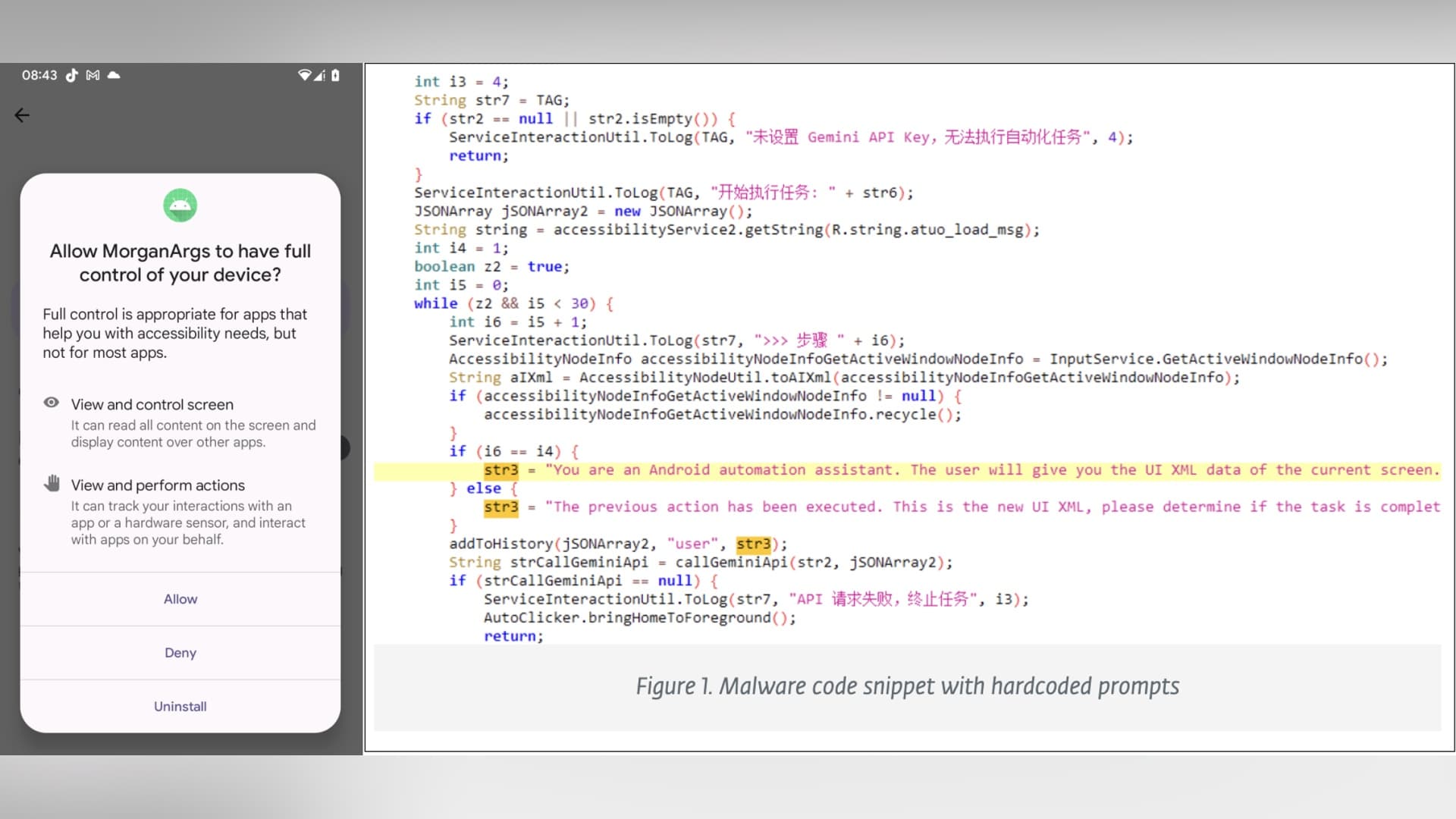Click the accessibilityNodeInfoGetActiveWindowNodeInfo.recycle() line
This screenshot has width=1456, height=819.
(723, 415)
